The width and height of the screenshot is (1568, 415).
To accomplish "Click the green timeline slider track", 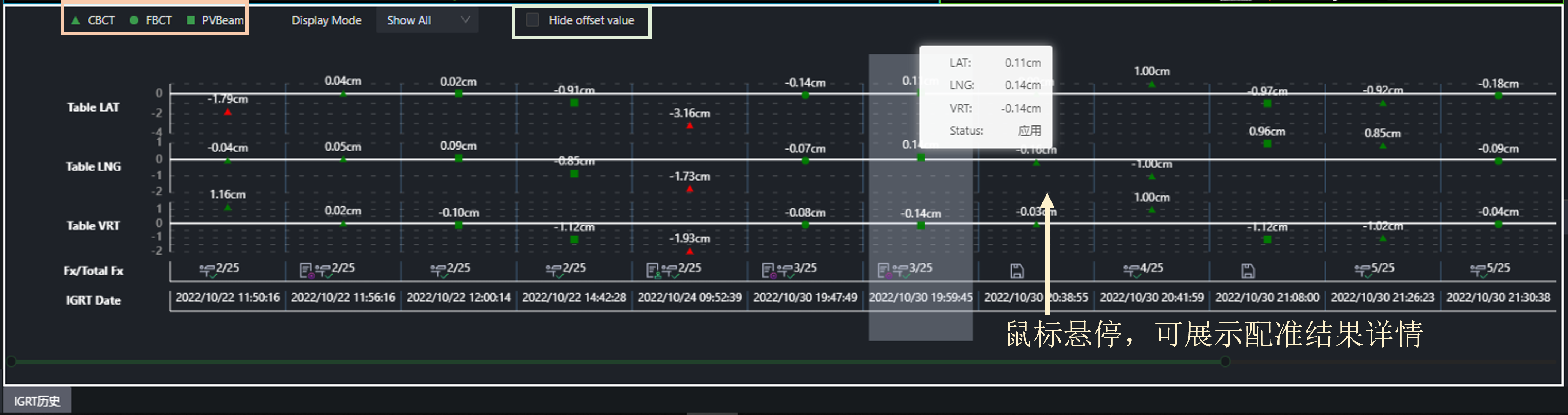I will 618,361.
